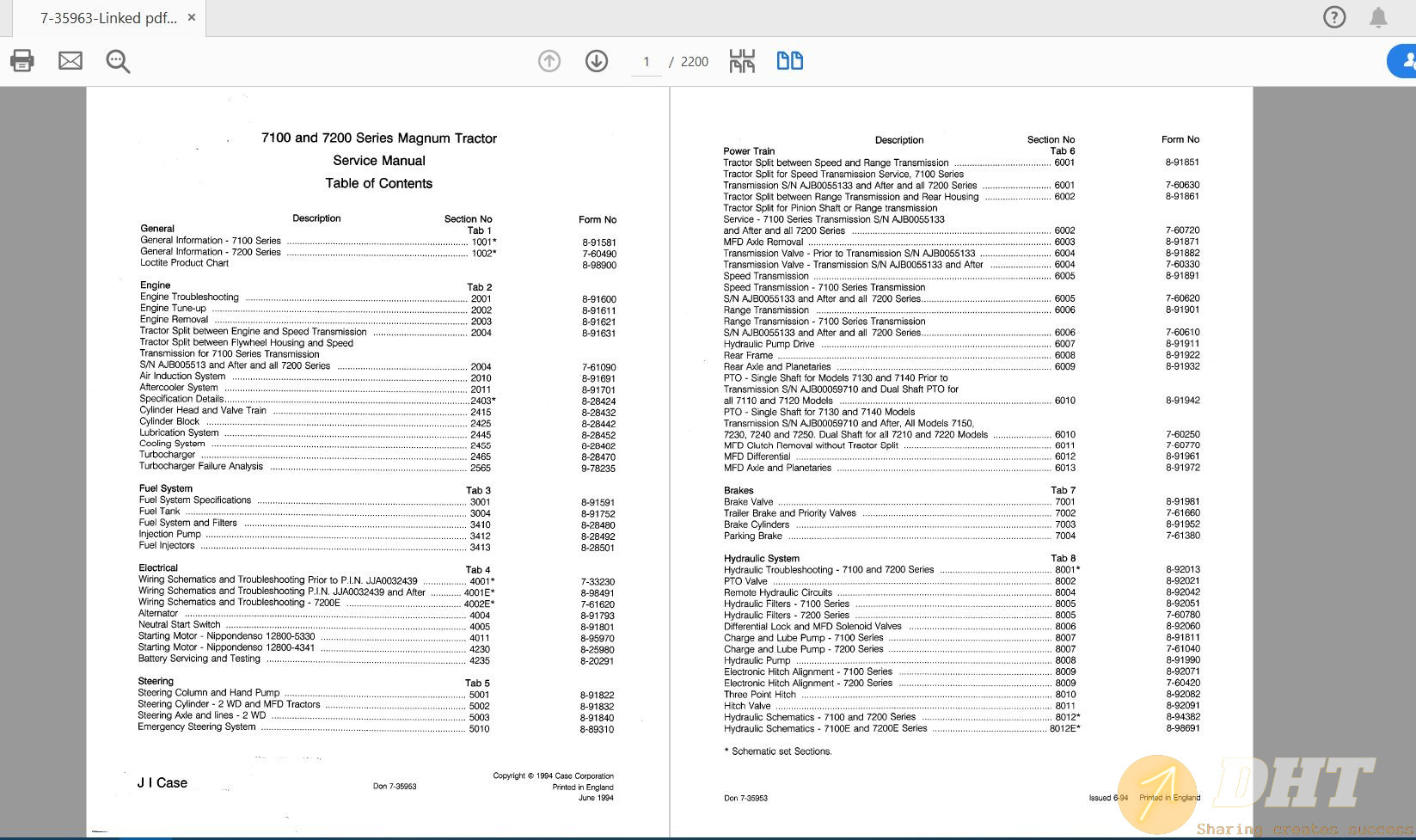
Task: Jump to the Injection Pump section entry
Action: (170, 534)
